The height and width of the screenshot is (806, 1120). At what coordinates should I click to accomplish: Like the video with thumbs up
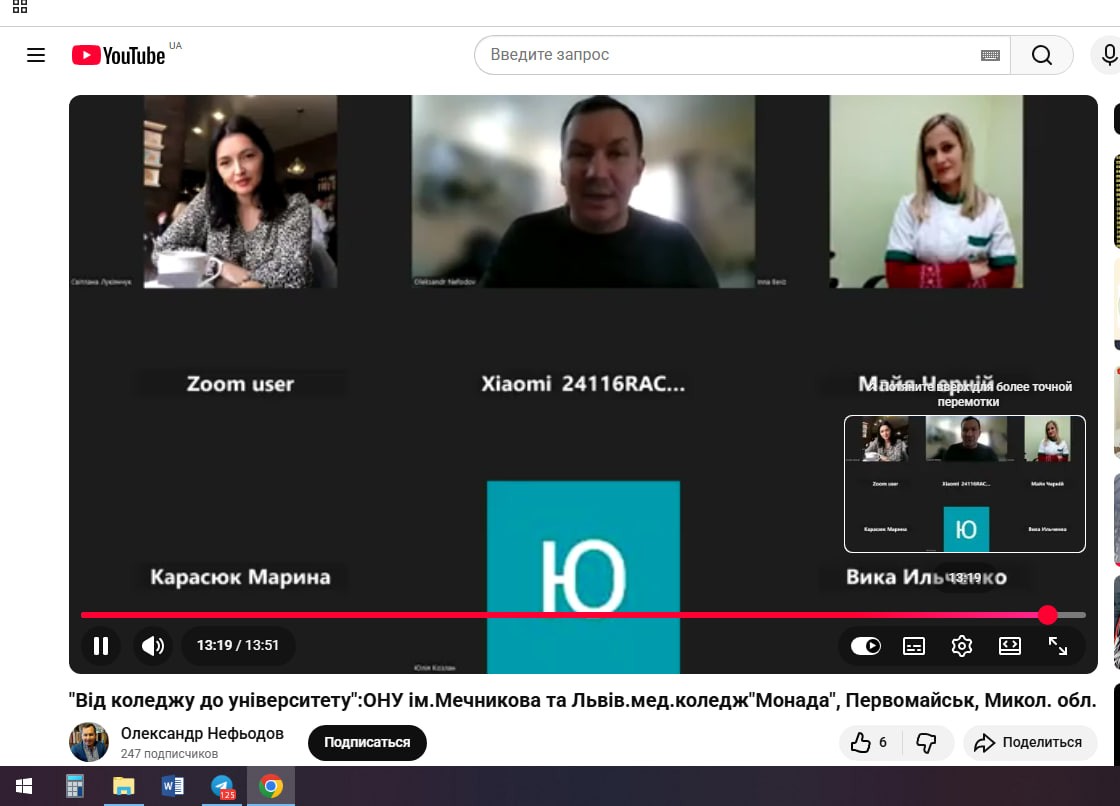[x=868, y=743]
